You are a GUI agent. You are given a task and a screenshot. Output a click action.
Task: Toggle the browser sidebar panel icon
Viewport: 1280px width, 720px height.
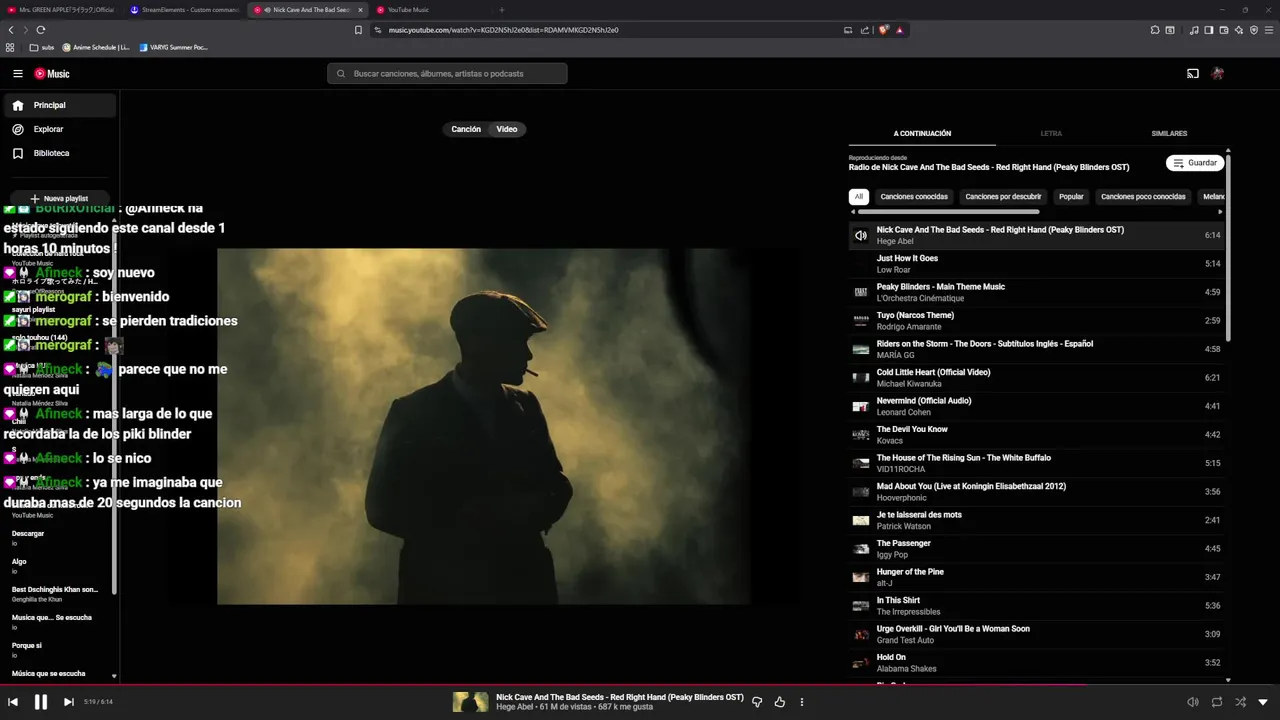[1208, 30]
